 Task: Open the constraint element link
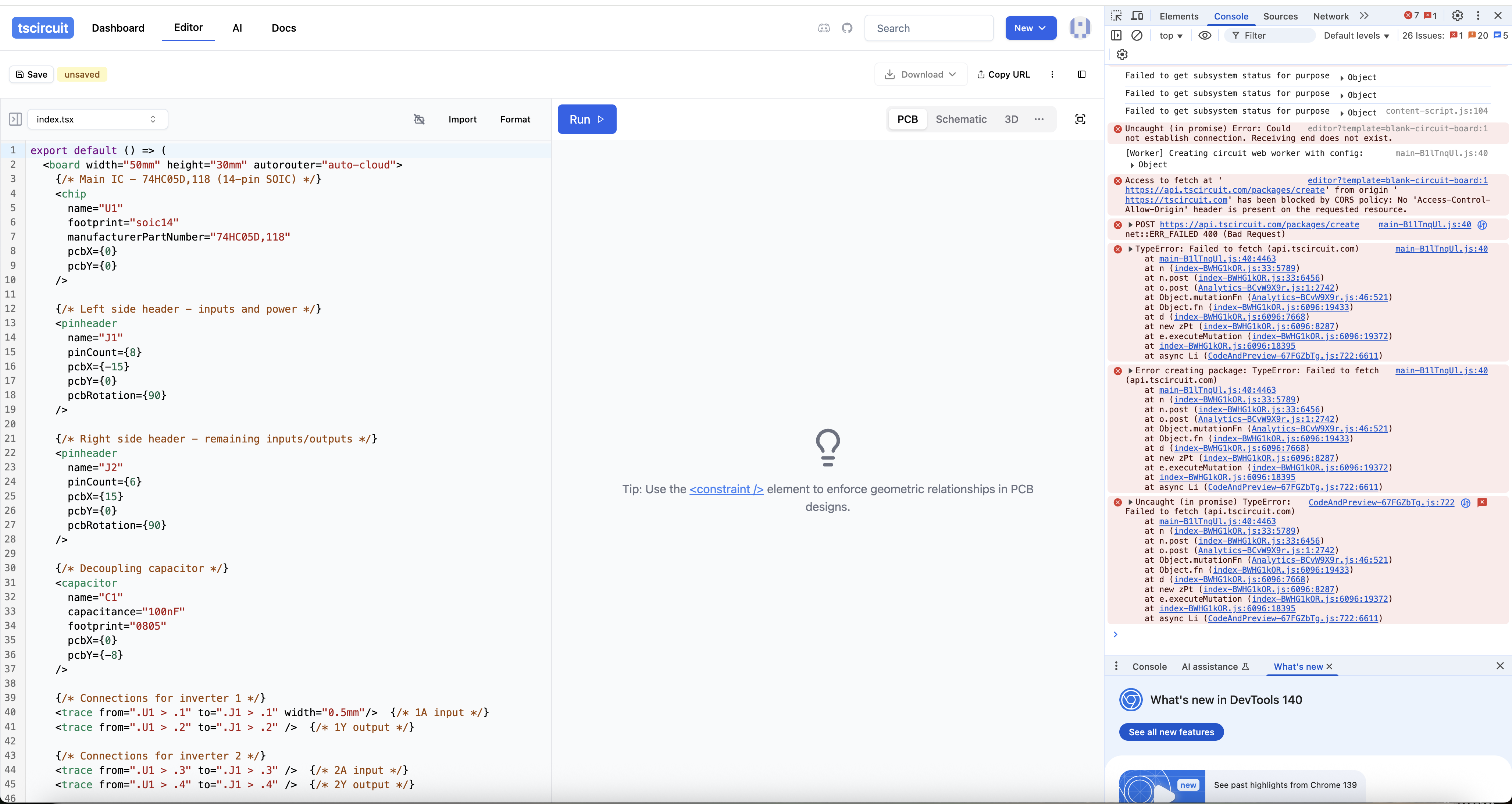[726, 489]
